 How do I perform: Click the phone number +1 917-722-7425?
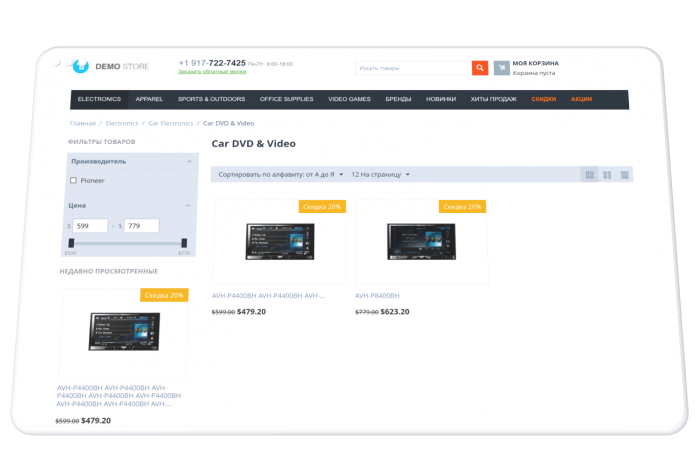point(212,63)
